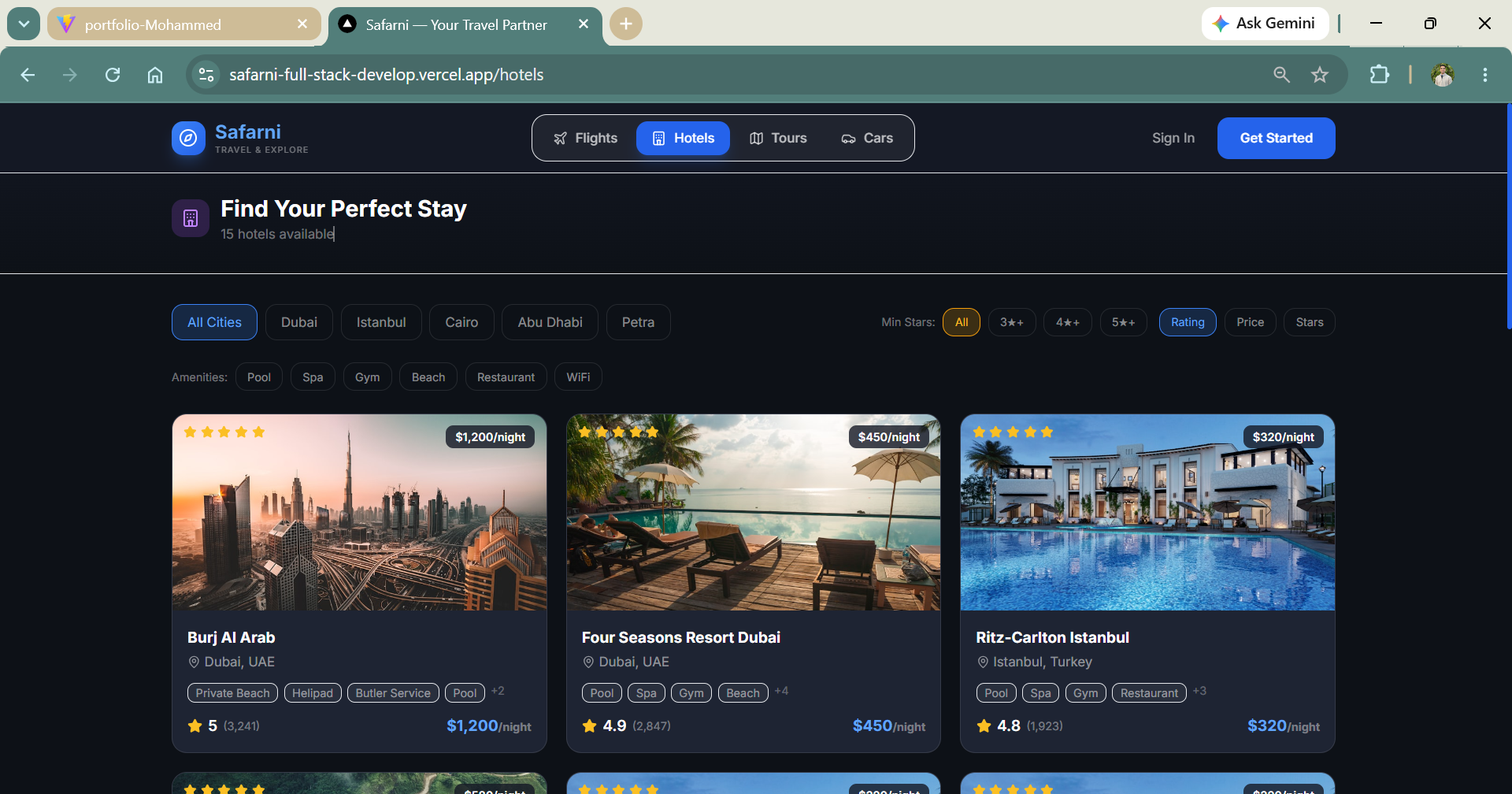Viewport: 1512px width, 794px height.
Task: Toggle the Pool amenity filter
Action: [x=259, y=377]
